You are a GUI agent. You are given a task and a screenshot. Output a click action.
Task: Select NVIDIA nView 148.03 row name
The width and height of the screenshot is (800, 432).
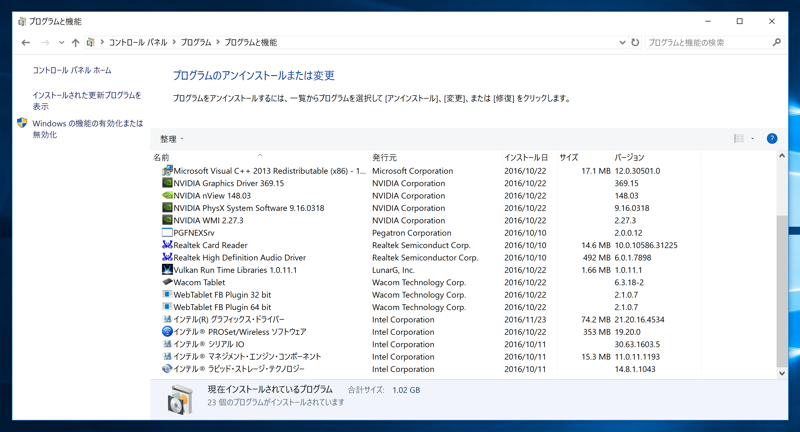(x=212, y=195)
